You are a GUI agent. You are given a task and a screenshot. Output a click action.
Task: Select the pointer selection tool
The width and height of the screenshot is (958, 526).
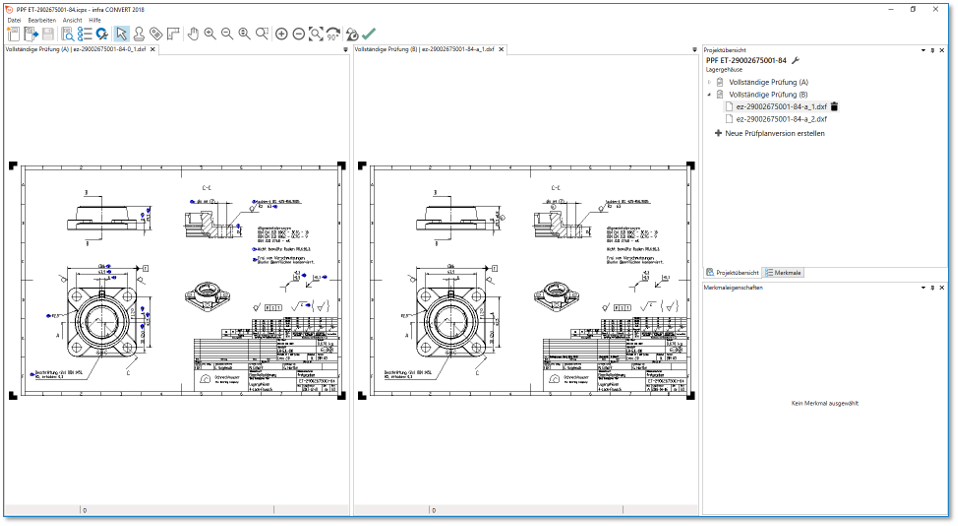coord(121,34)
